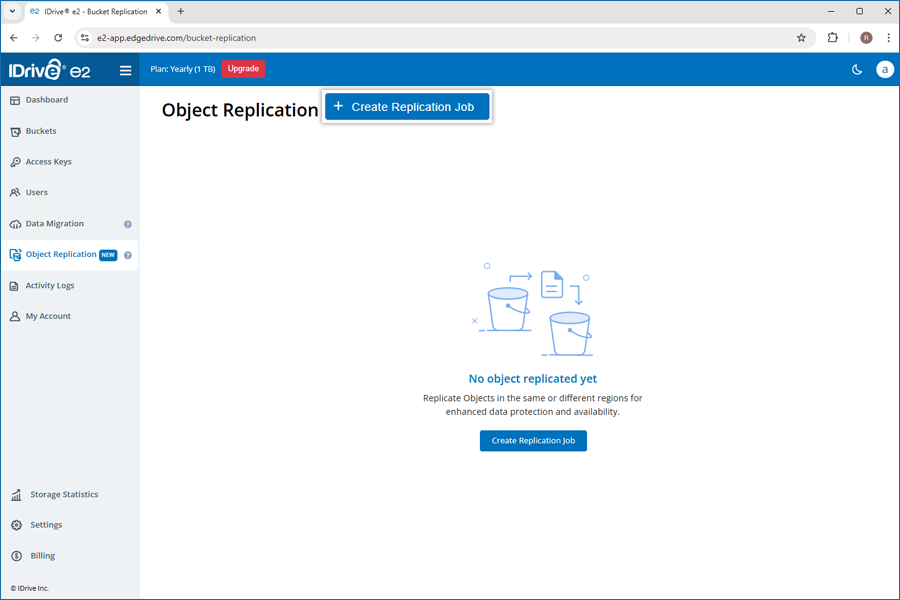Minimize the browser window
The image size is (900, 600).
831,11
